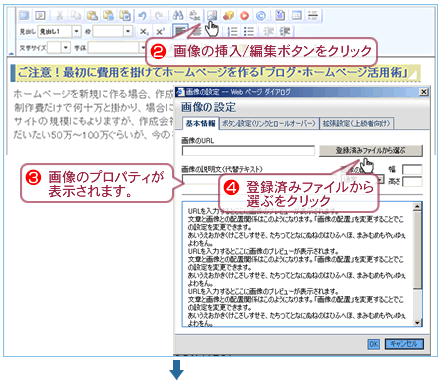Click the preview scrollbar up arrow
This screenshot has width=440, height=383.
(417, 207)
